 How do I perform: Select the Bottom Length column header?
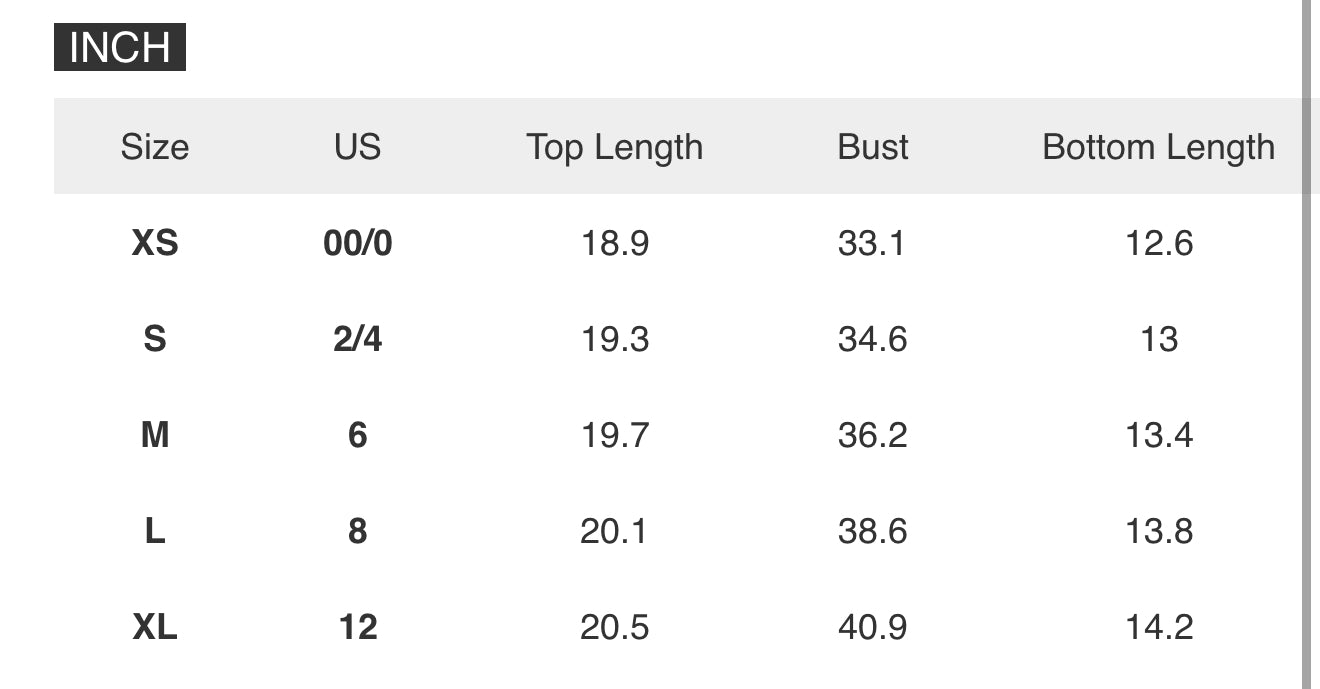(x=1158, y=147)
